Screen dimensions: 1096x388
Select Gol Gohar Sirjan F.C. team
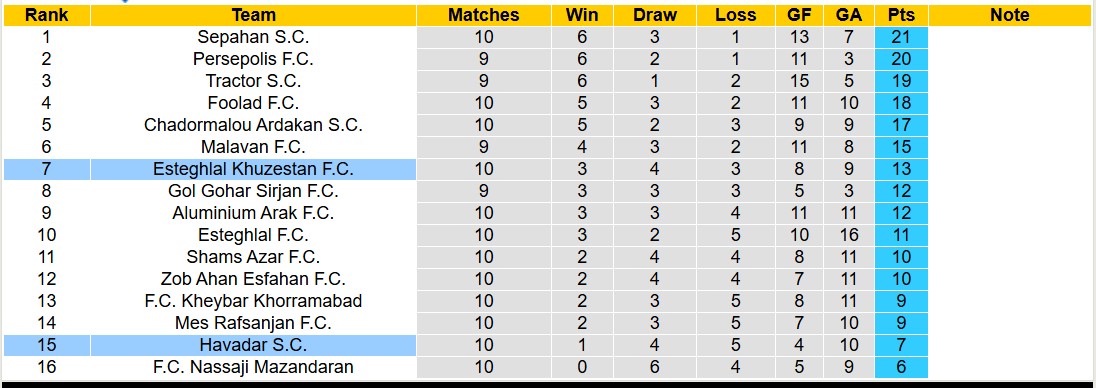253,191
